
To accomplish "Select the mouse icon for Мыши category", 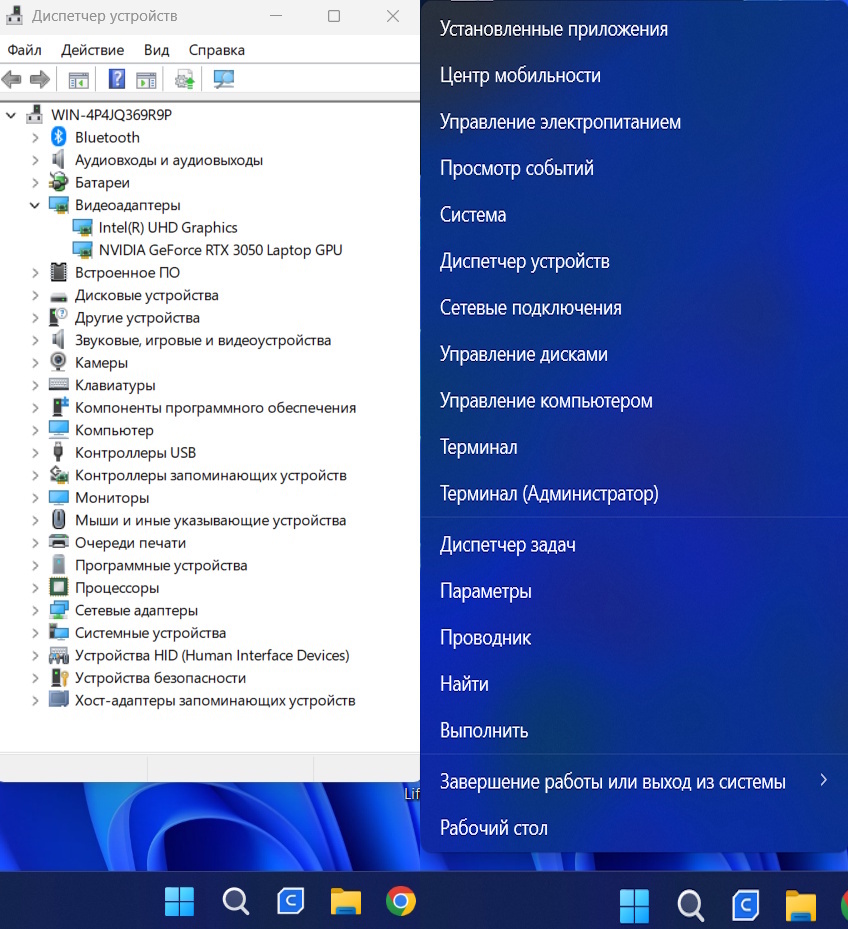I will [x=58, y=520].
